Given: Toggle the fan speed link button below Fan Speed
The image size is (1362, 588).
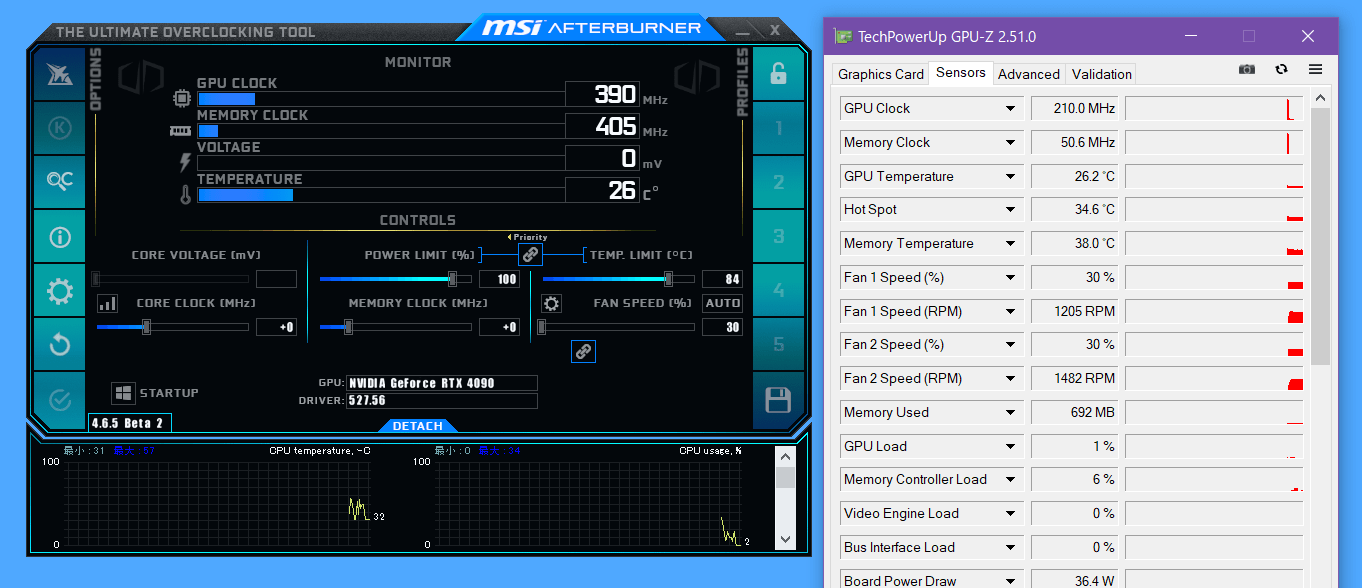Looking at the screenshot, I should (583, 351).
